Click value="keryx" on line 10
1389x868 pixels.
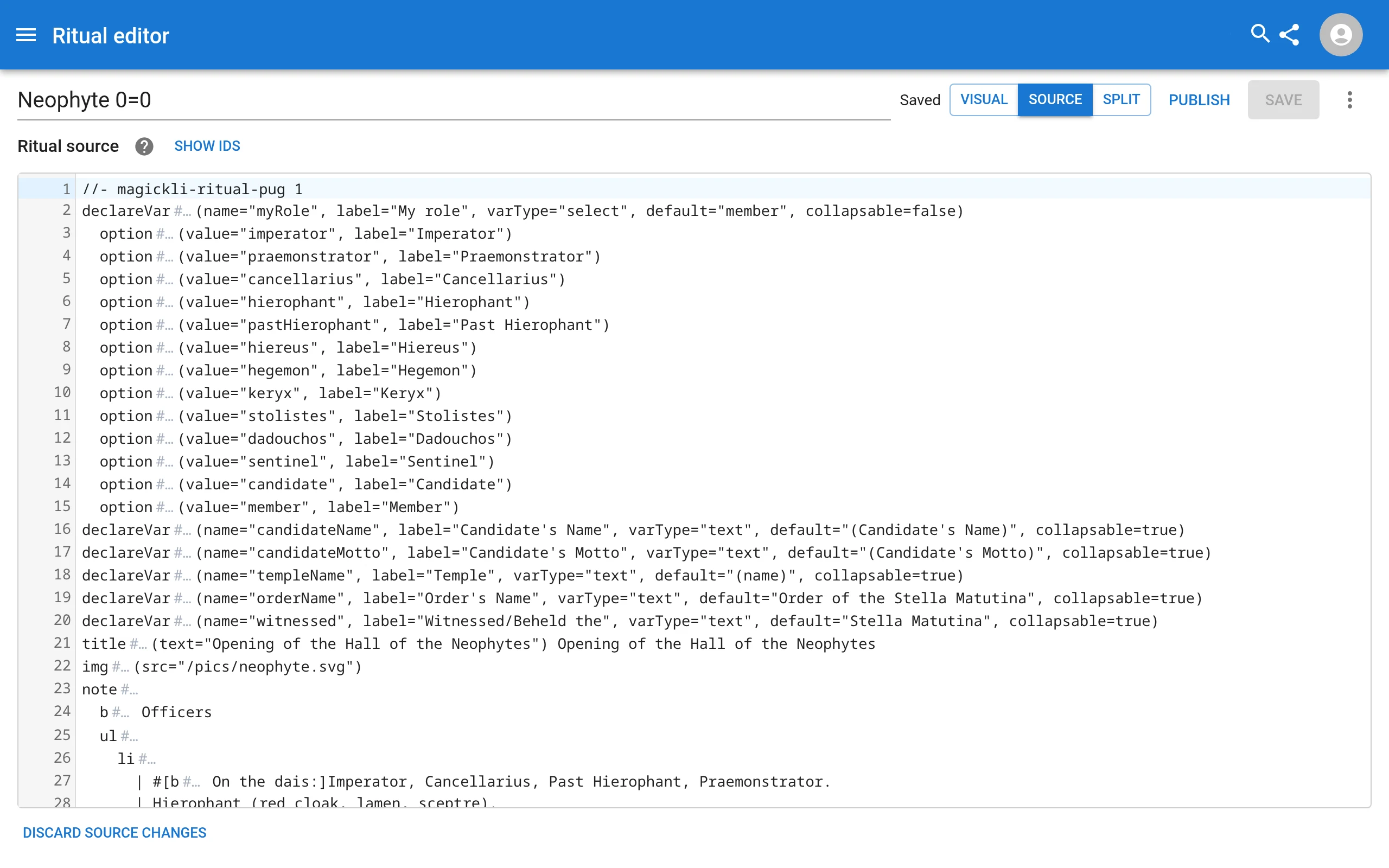pyautogui.click(x=243, y=393)
